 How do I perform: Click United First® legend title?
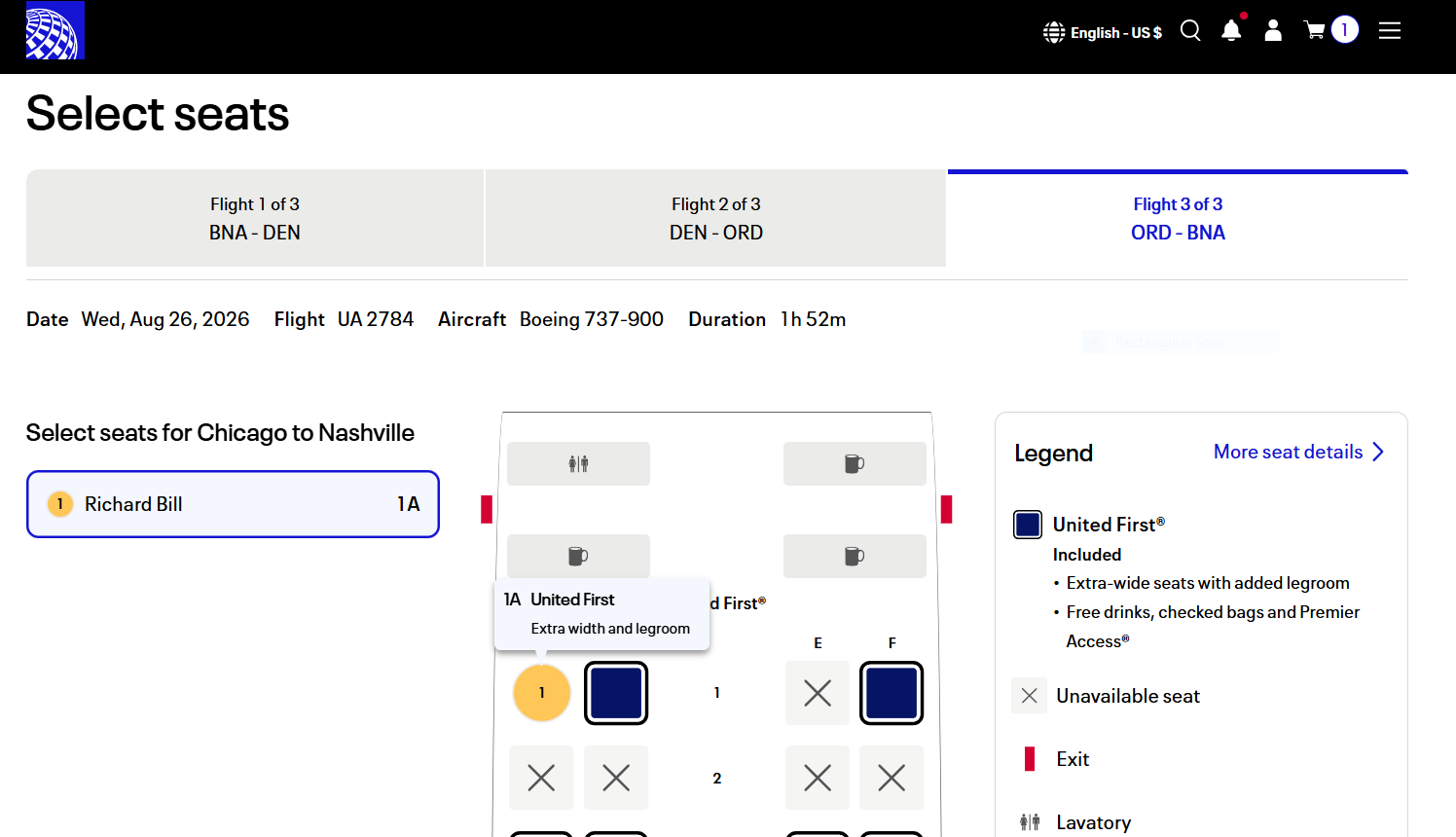[1109, 525]
